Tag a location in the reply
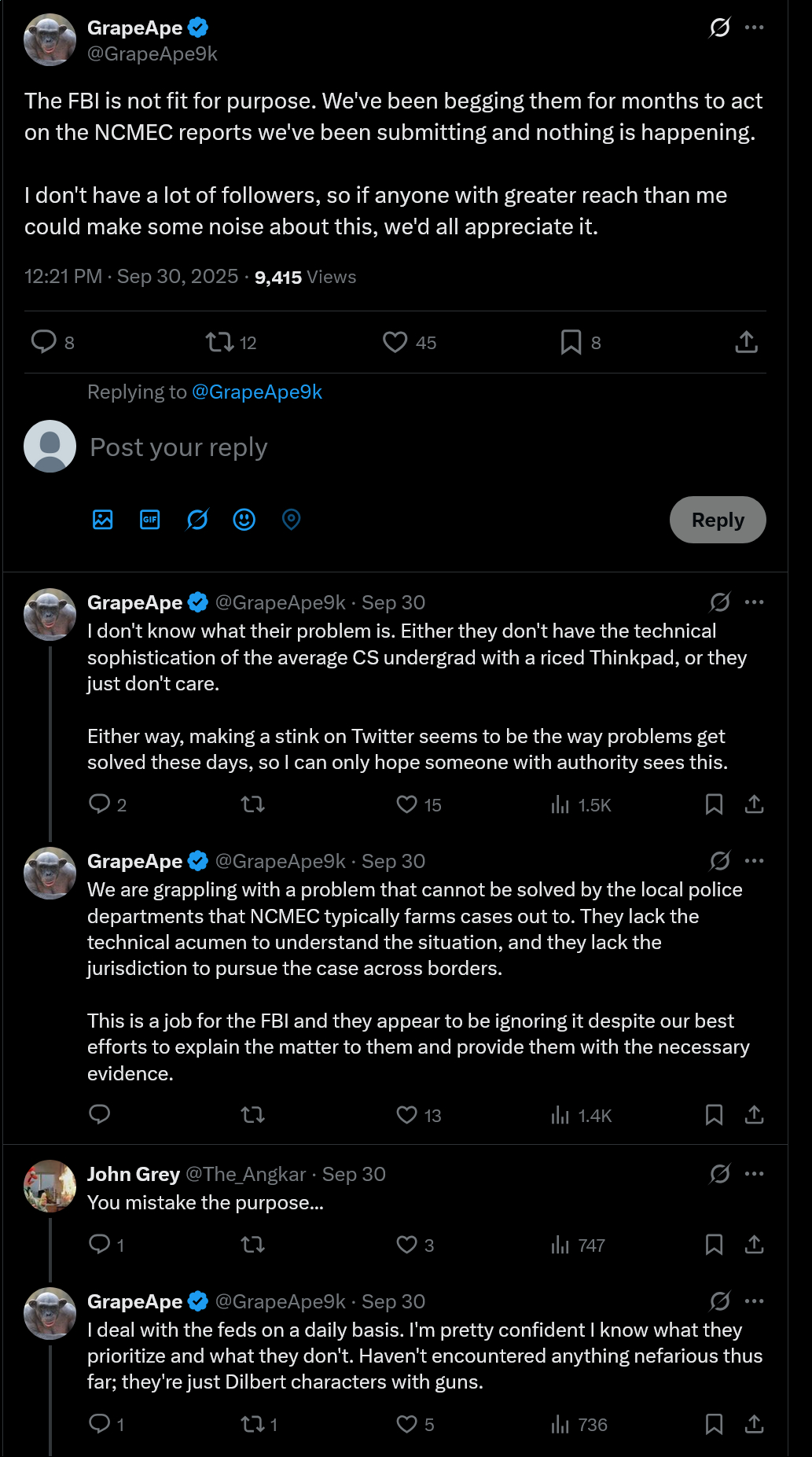Image resolution: width=812 pixels, height=1457 pixels. (x=291, y=520)
